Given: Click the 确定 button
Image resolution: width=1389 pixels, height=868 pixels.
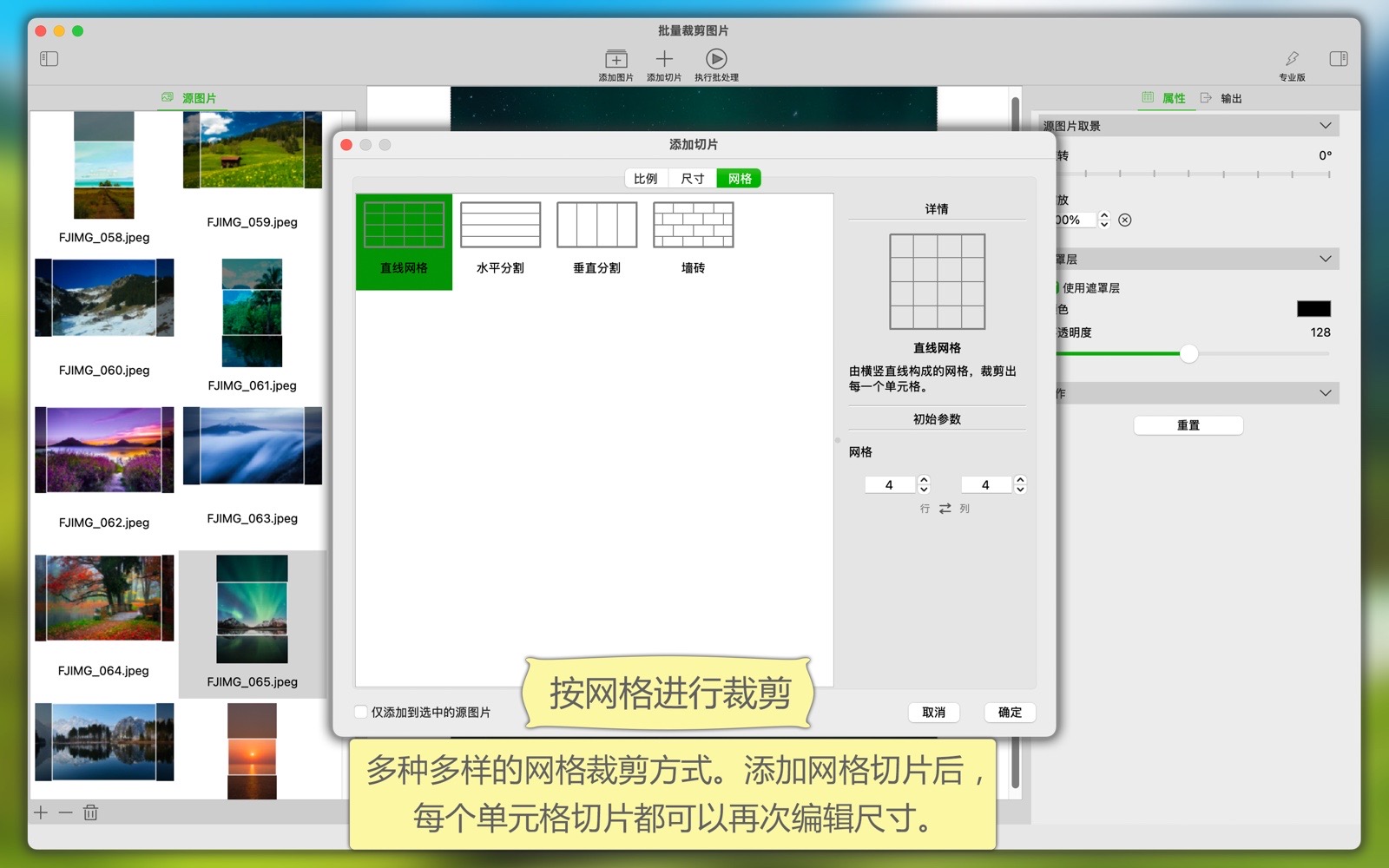Looking at the screenshot, I should click(1010, 713).
